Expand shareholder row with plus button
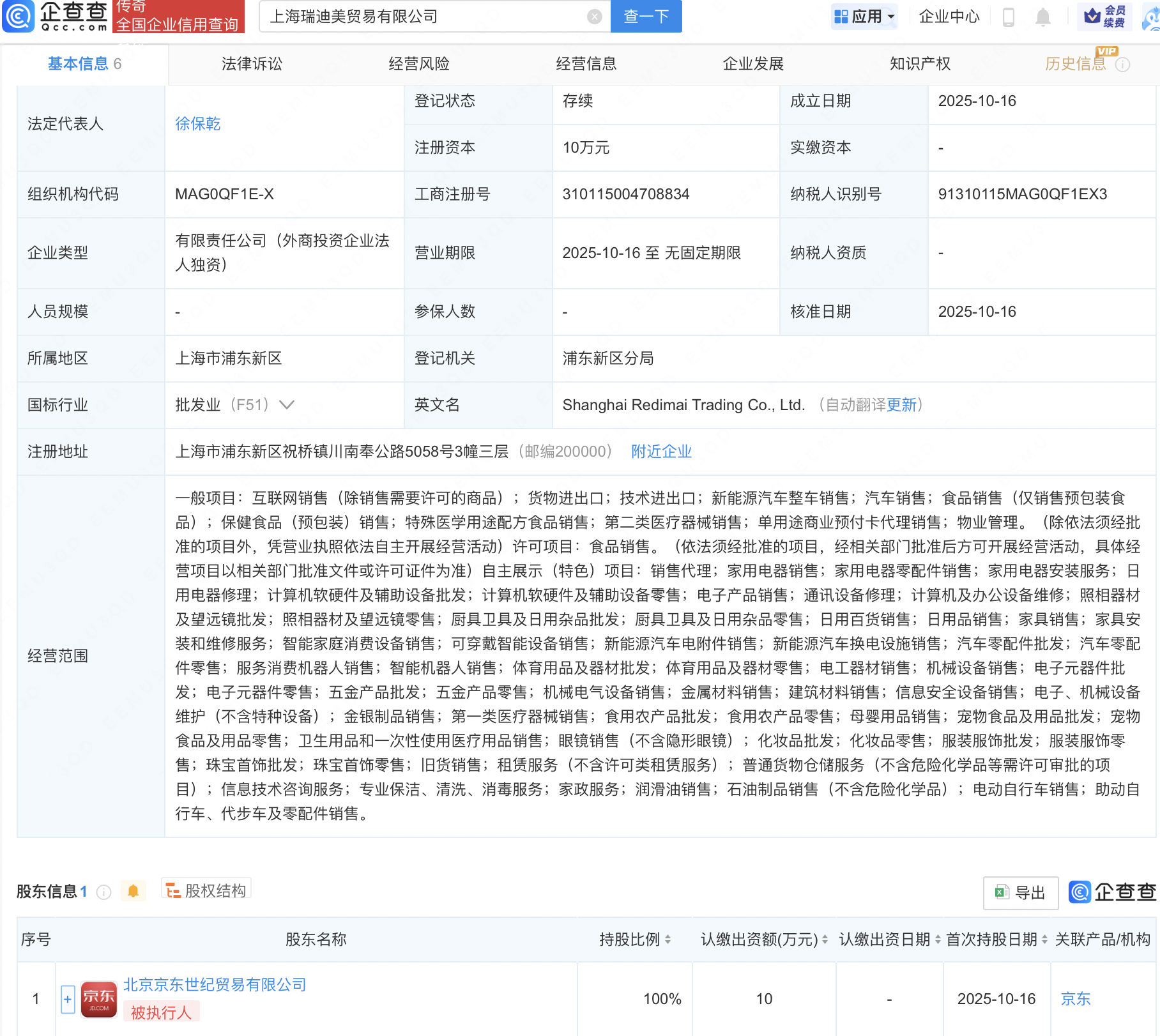Image resolution: width=1160 pixels, height=1036 pixels. click(68, 999)
